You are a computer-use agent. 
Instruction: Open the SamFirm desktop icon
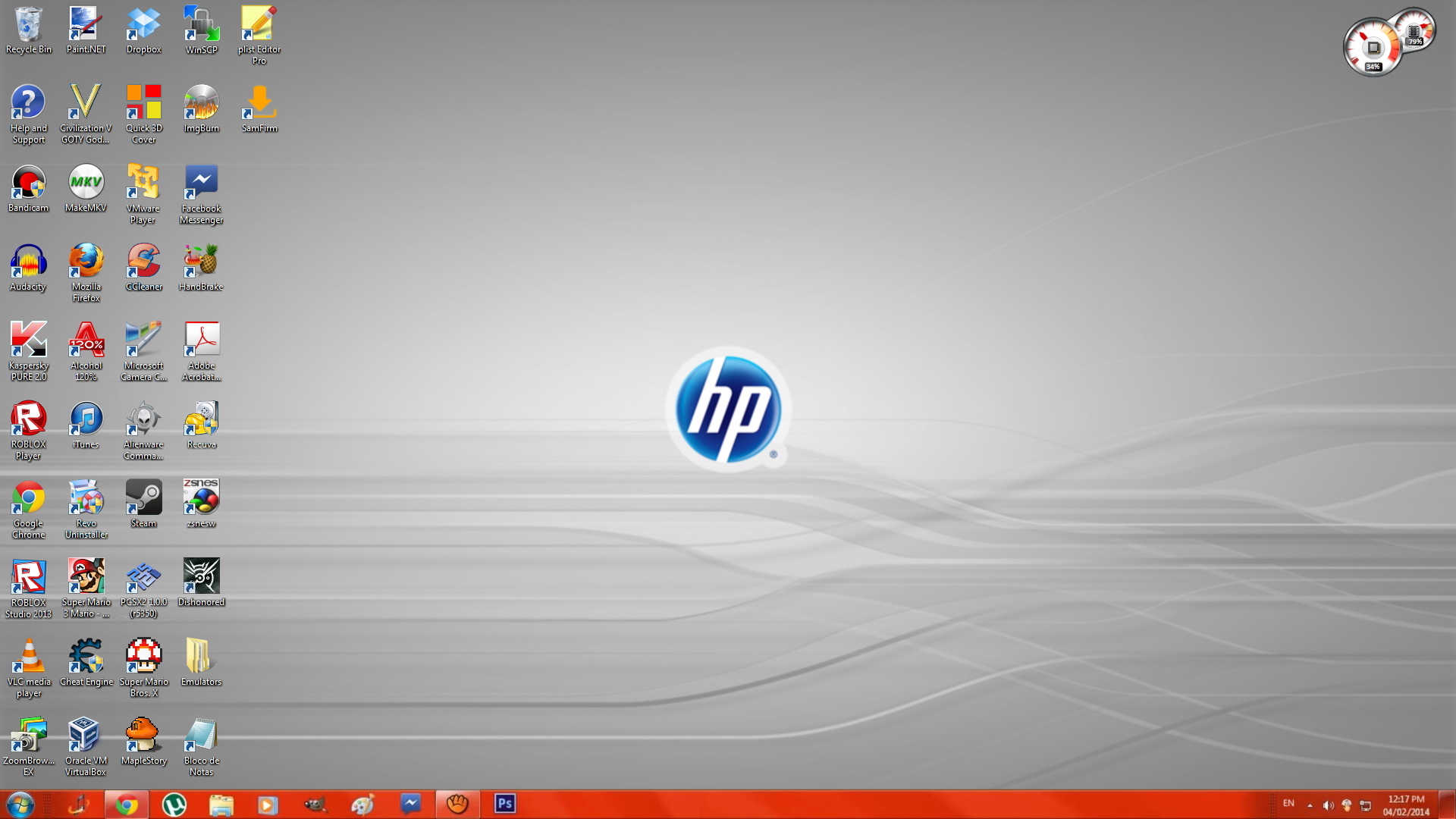tap(259, 110)
